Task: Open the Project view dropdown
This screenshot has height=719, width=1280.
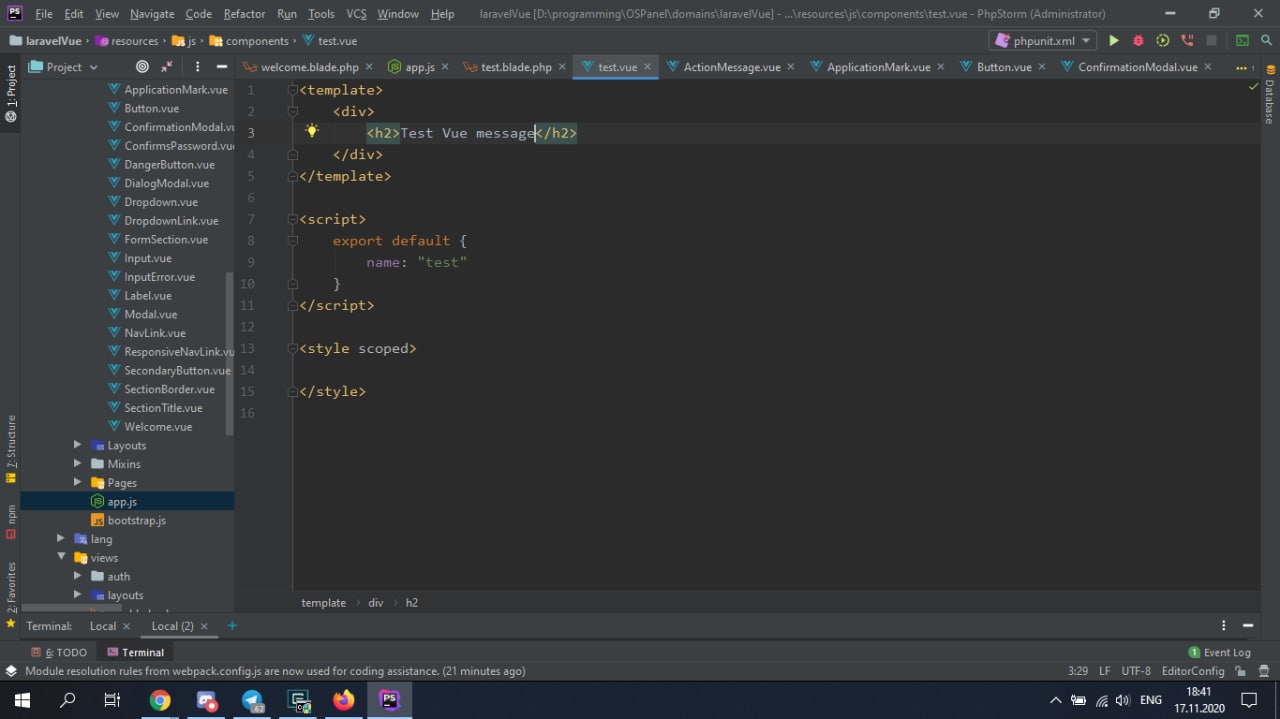Action: (64, 67)
